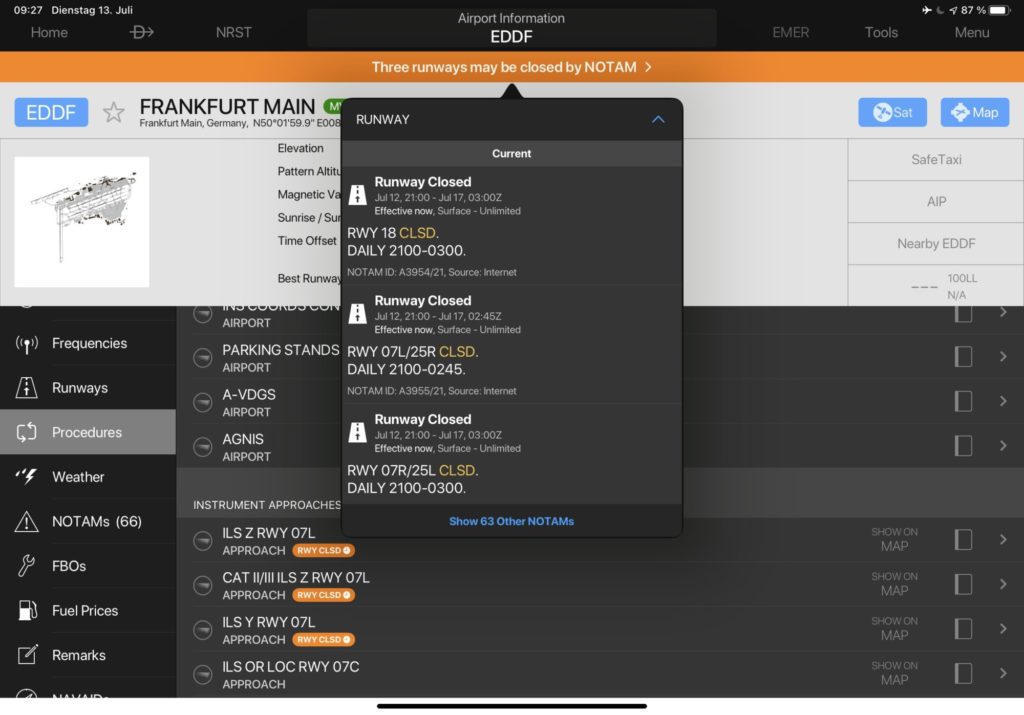
Task: Open NRST nearest page
Action: tap(233, 32)
